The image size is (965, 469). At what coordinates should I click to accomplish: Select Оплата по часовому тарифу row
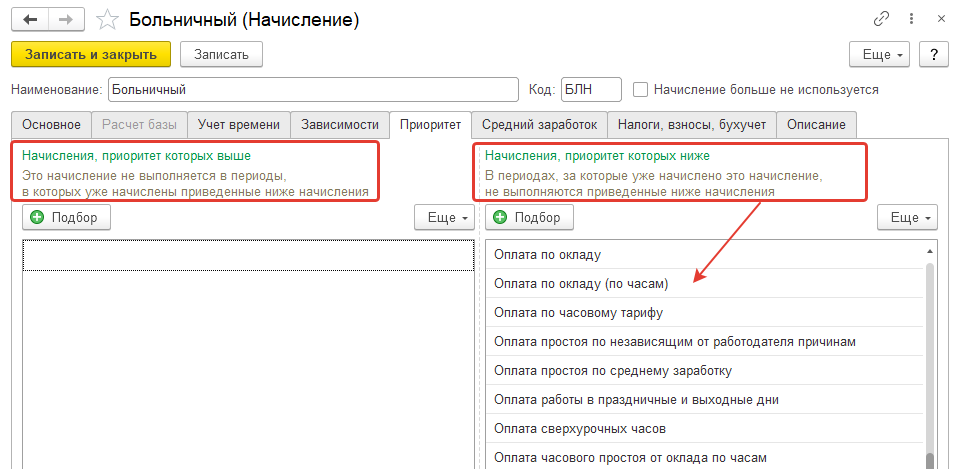(705, 313)
